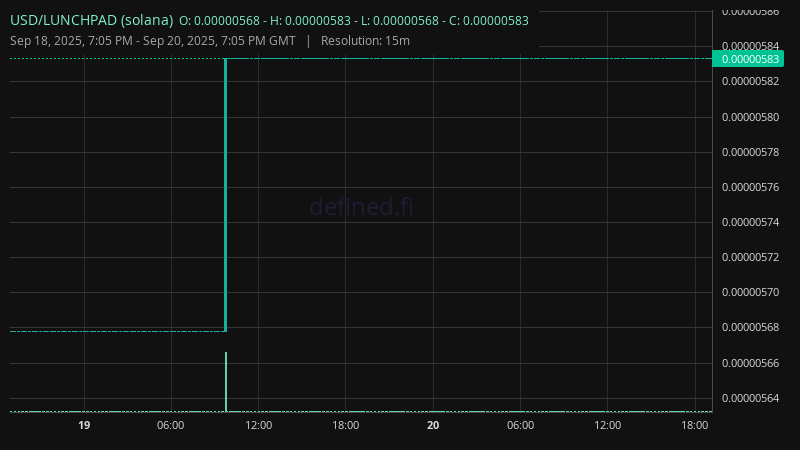Viewport: 800px width, 450px height.
Task: Click the 0.00000578 price axis label
Action: point(751,152)
